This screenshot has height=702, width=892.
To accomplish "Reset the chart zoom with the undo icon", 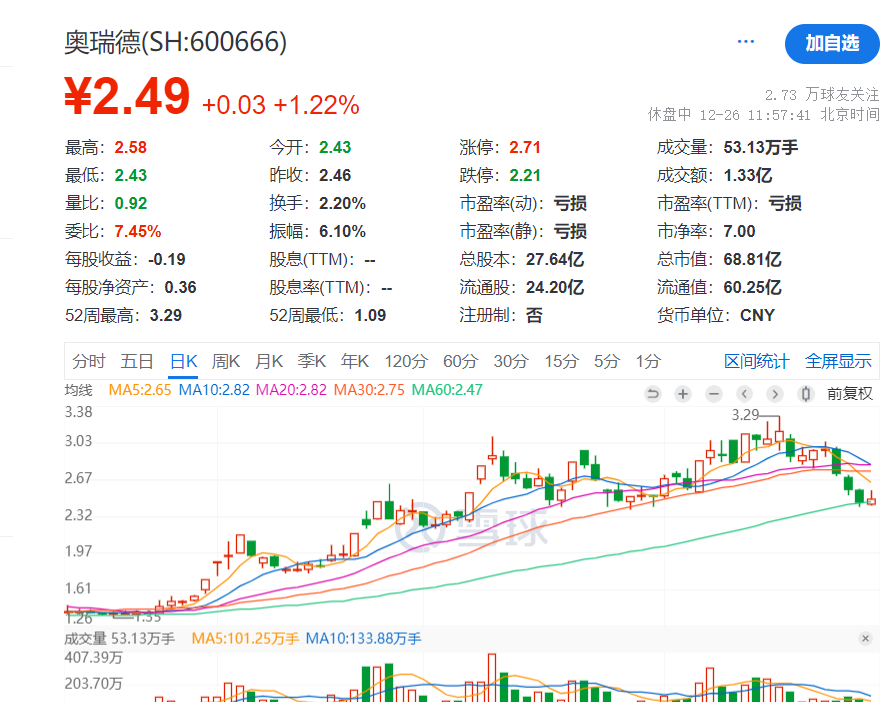I will click(654, 394).
